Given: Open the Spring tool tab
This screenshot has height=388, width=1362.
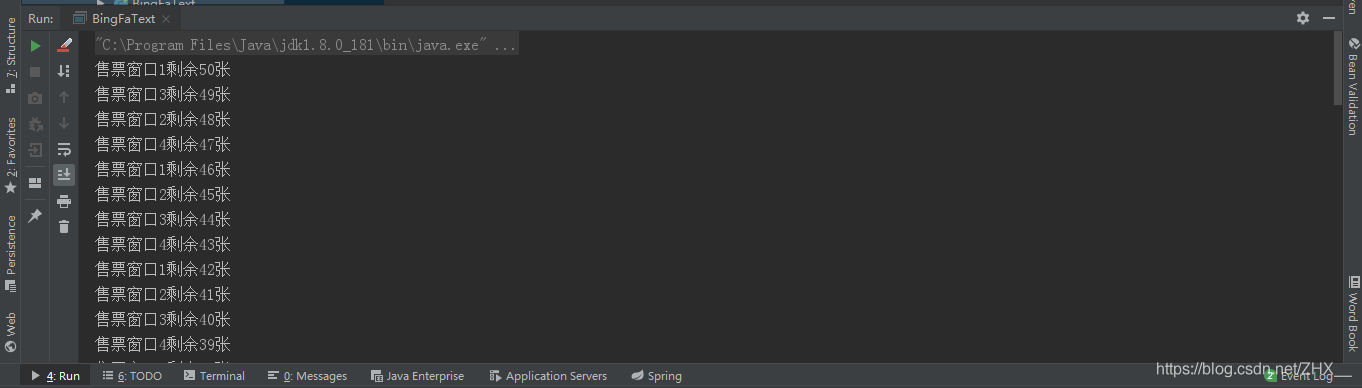Looking at the screenshot, I should click(656, 376).
